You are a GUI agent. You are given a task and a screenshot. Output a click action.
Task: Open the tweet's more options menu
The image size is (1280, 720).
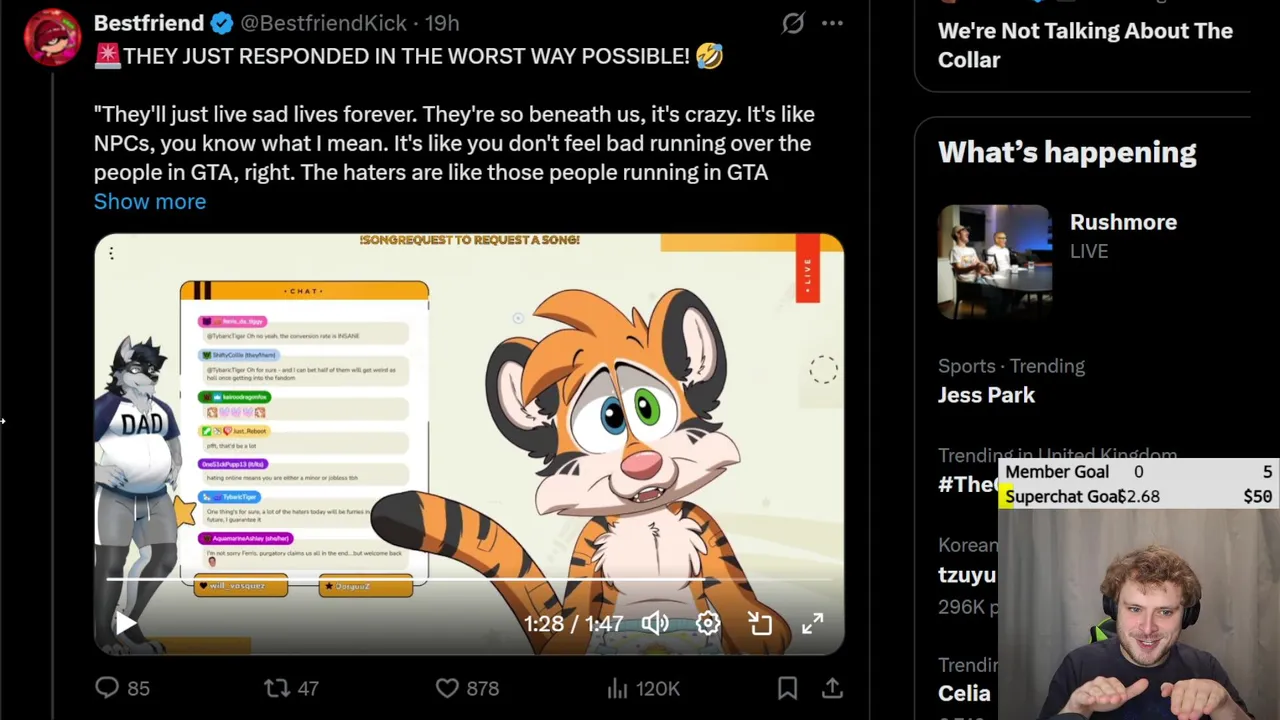point(832,23)
